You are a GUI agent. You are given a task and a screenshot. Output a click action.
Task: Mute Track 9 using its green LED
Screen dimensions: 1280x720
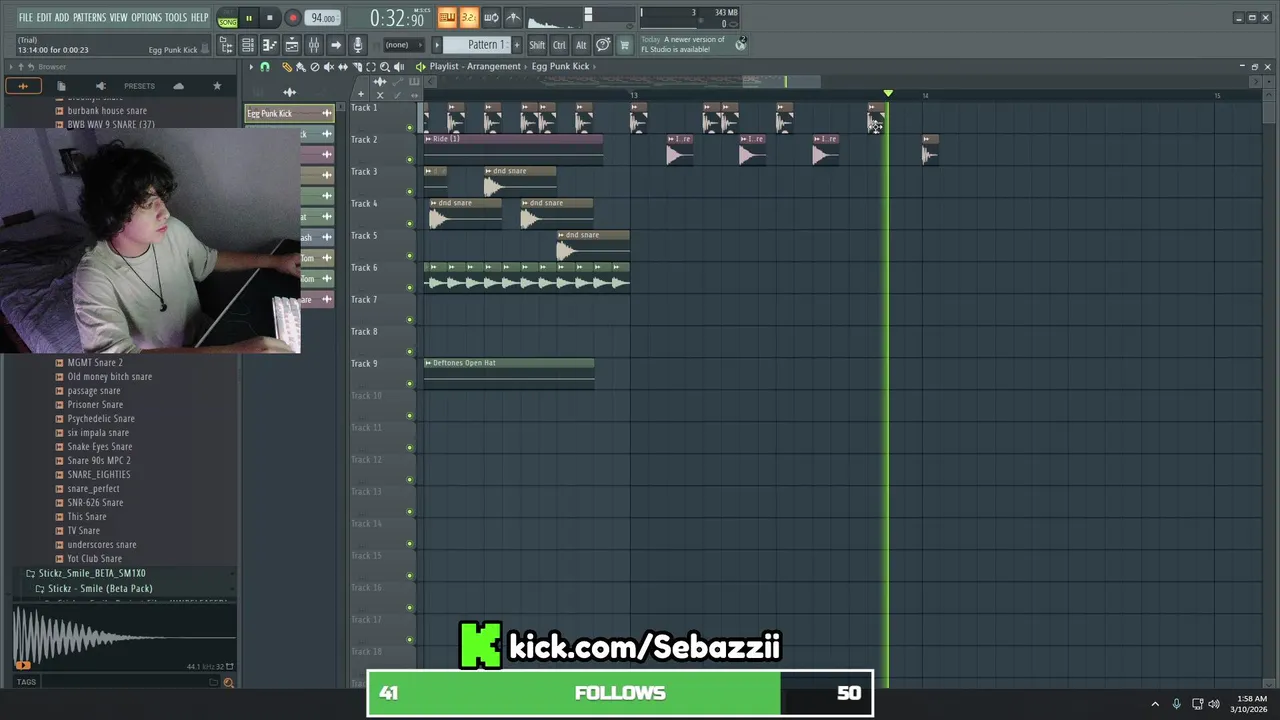click(x=410, y=384)
